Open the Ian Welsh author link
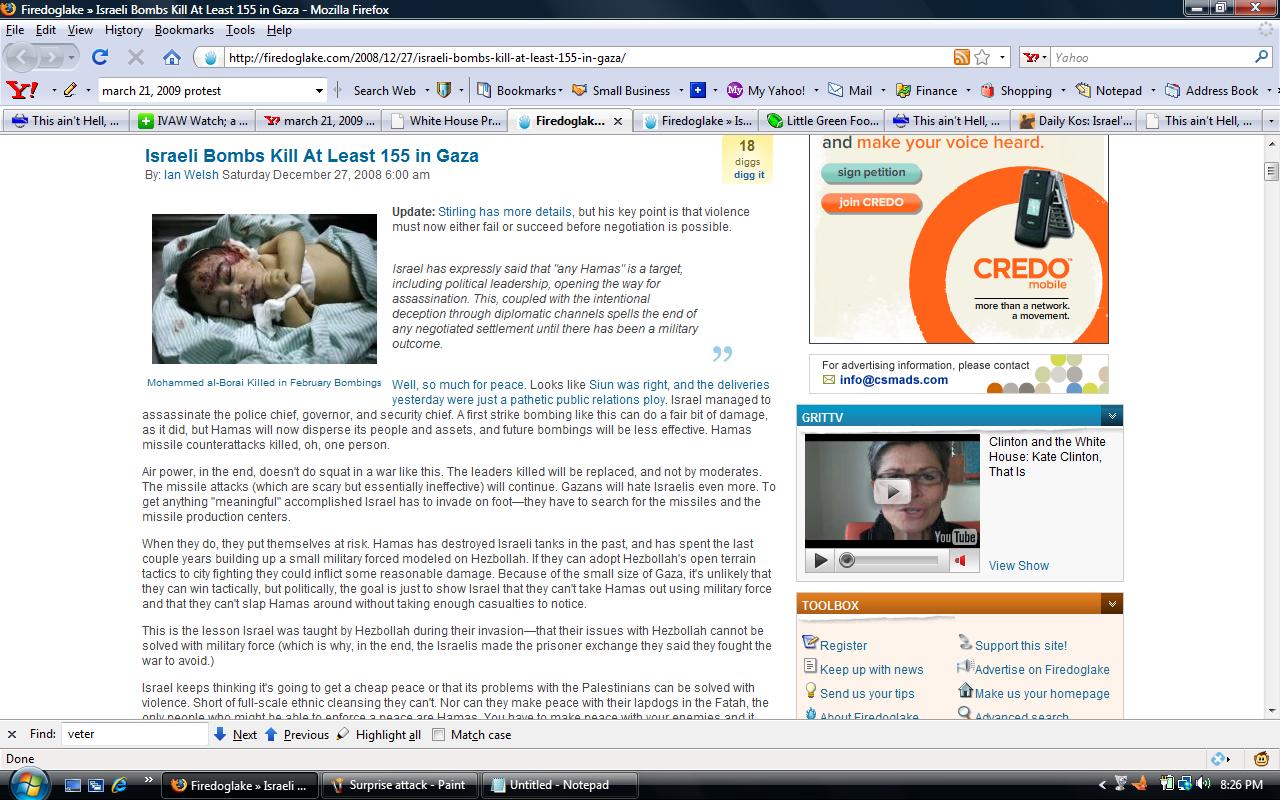The image size is (1280, 800). (191, 174)
